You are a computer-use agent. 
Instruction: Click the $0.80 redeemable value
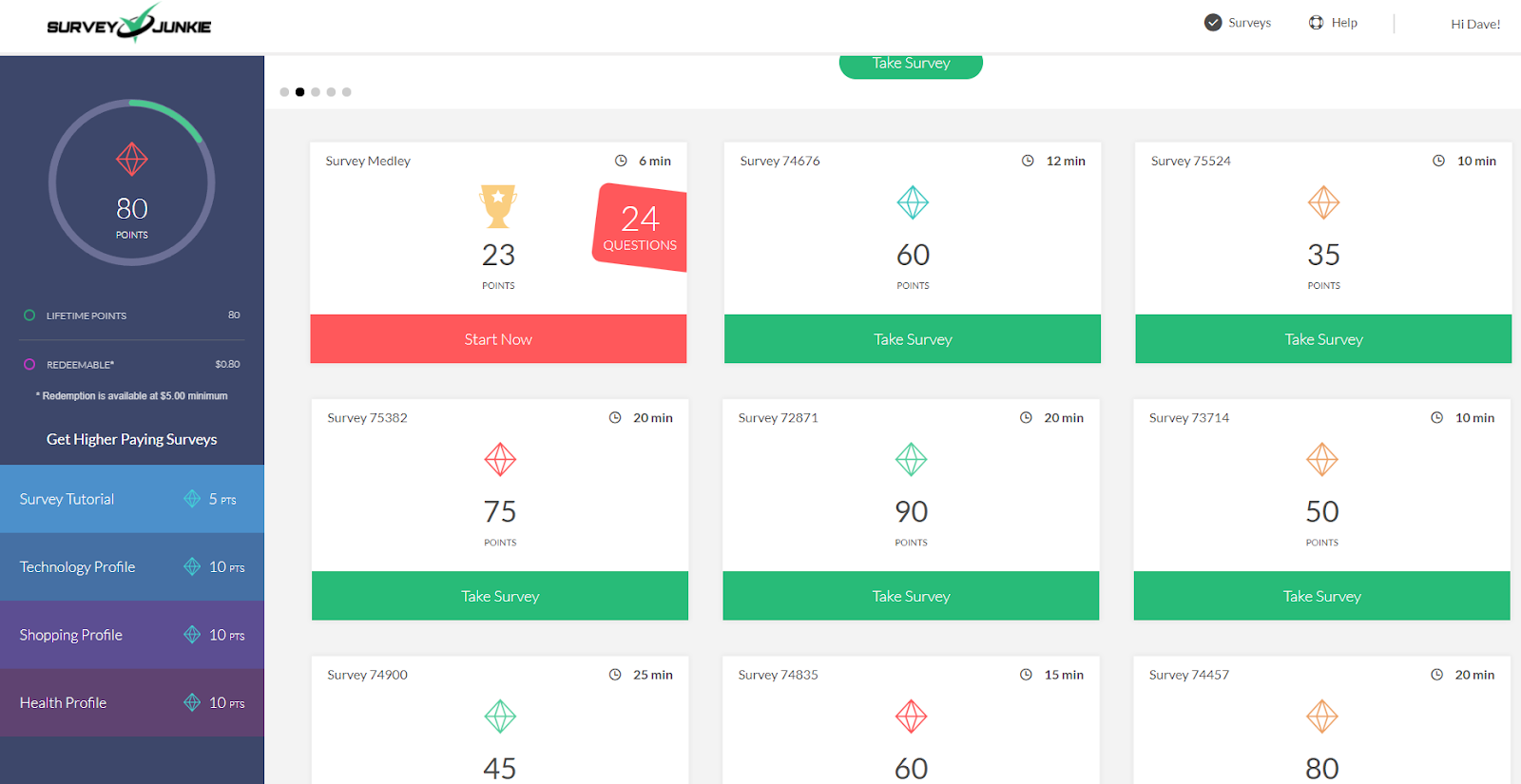tap(227, 364)
